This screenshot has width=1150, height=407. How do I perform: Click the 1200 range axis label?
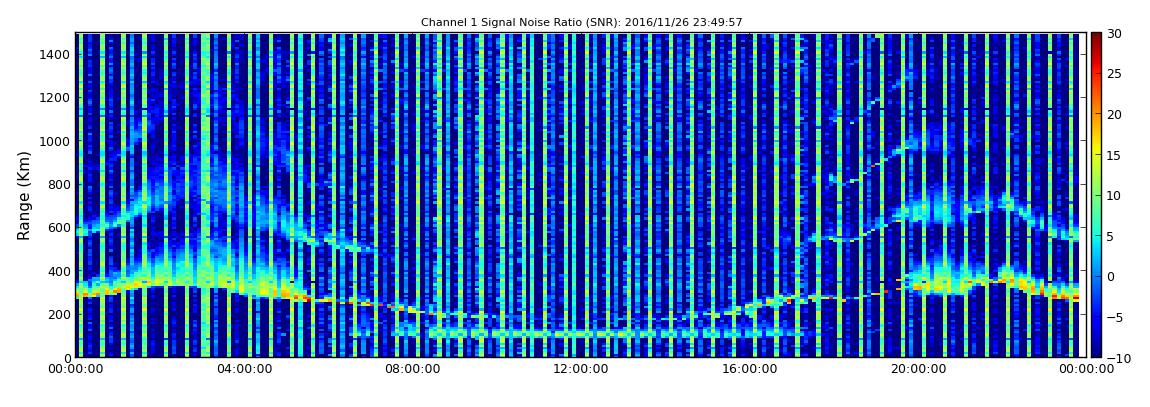(56, 98)
